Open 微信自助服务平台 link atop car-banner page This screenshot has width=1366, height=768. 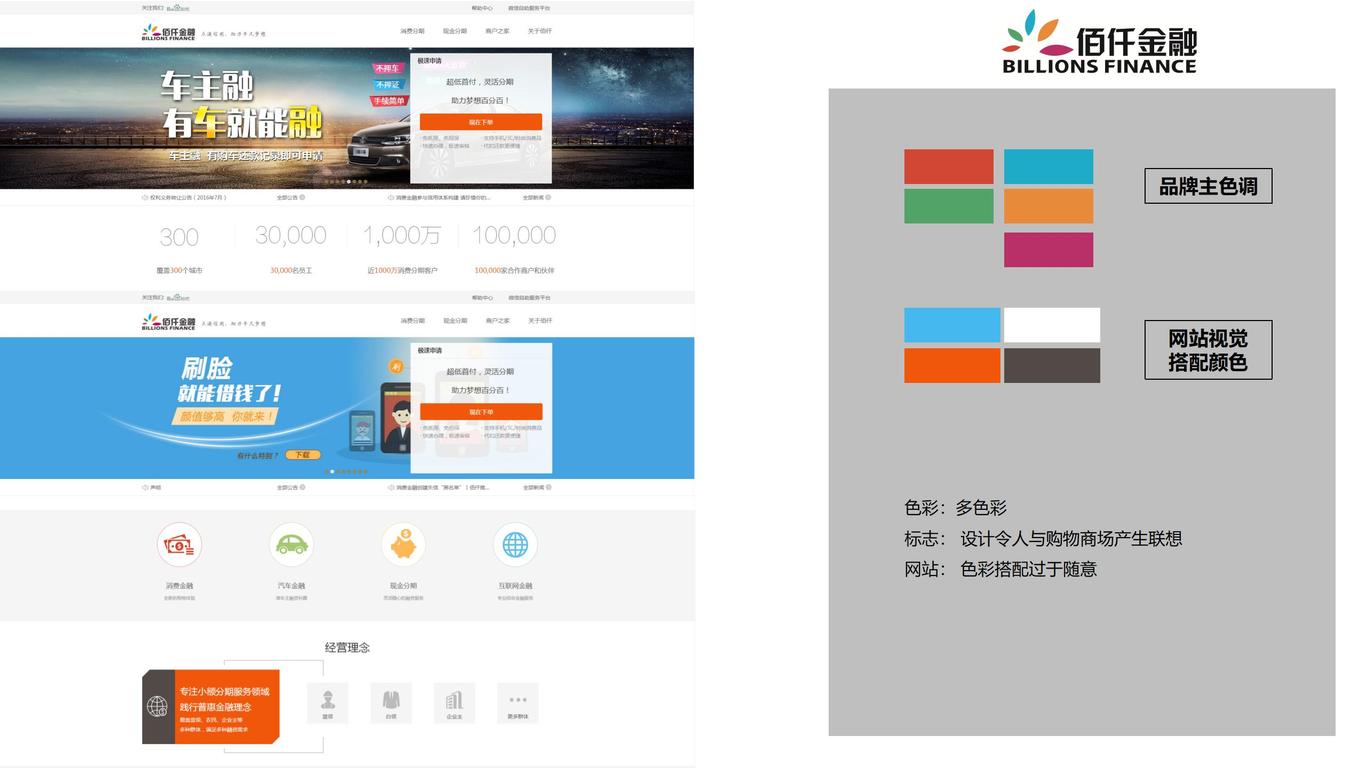[x=529, y=8]
